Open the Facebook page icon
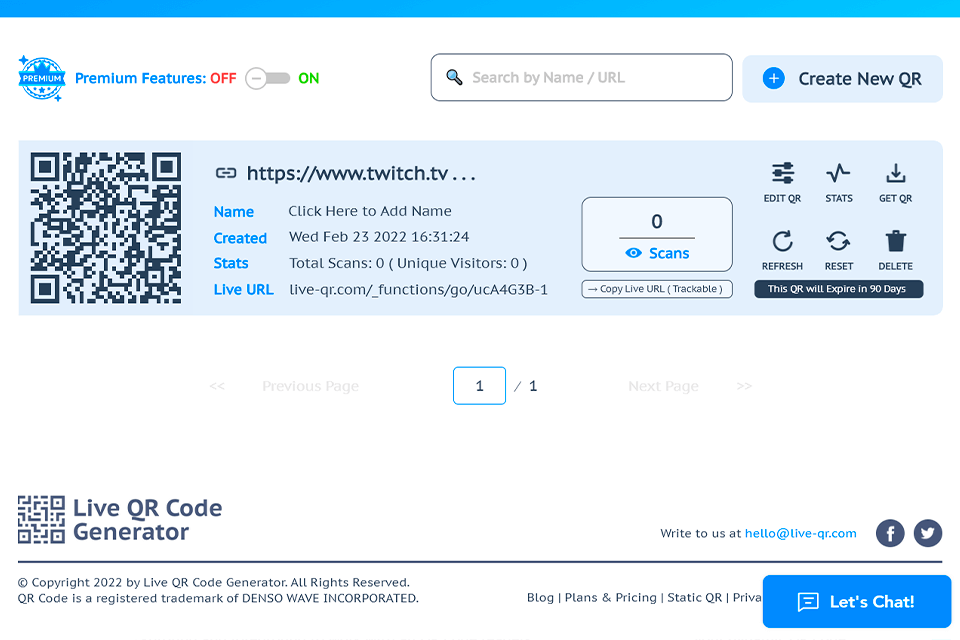Image resolution: width=960 pixels, height=640 pixels. coord(890,533)
